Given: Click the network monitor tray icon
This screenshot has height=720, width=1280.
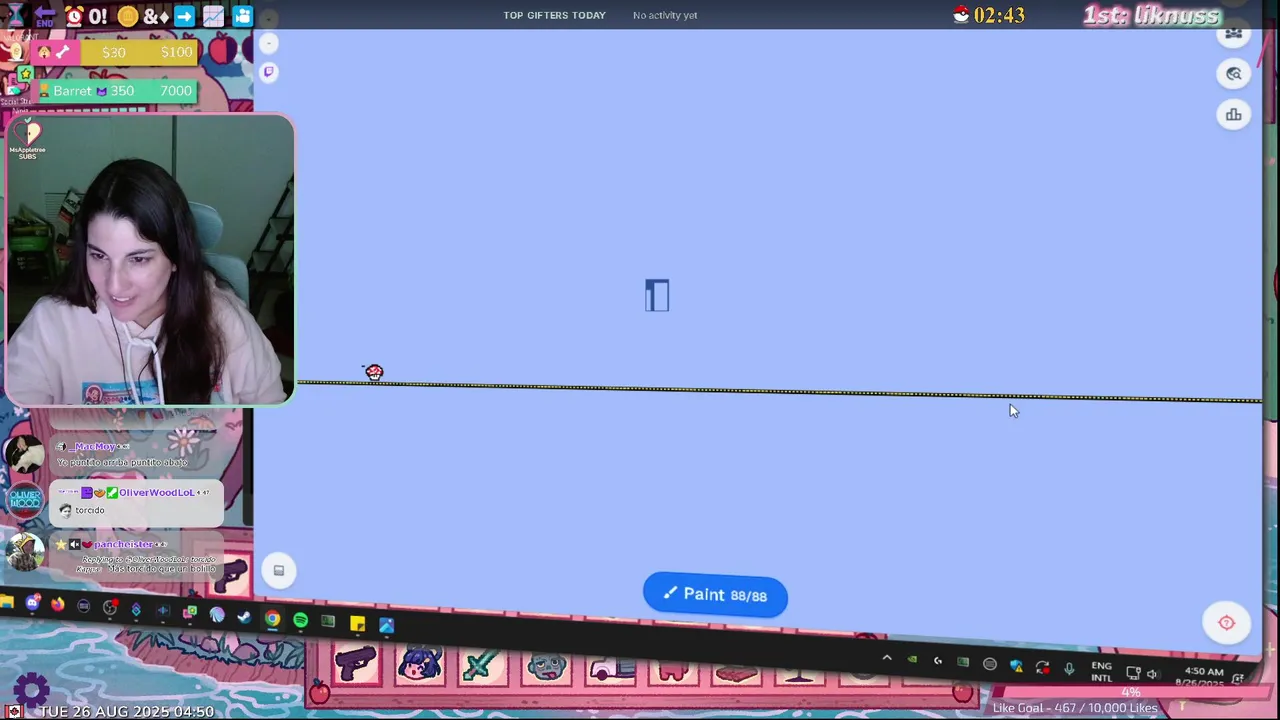Looking at the screenshot, I should click(1133, 673).
